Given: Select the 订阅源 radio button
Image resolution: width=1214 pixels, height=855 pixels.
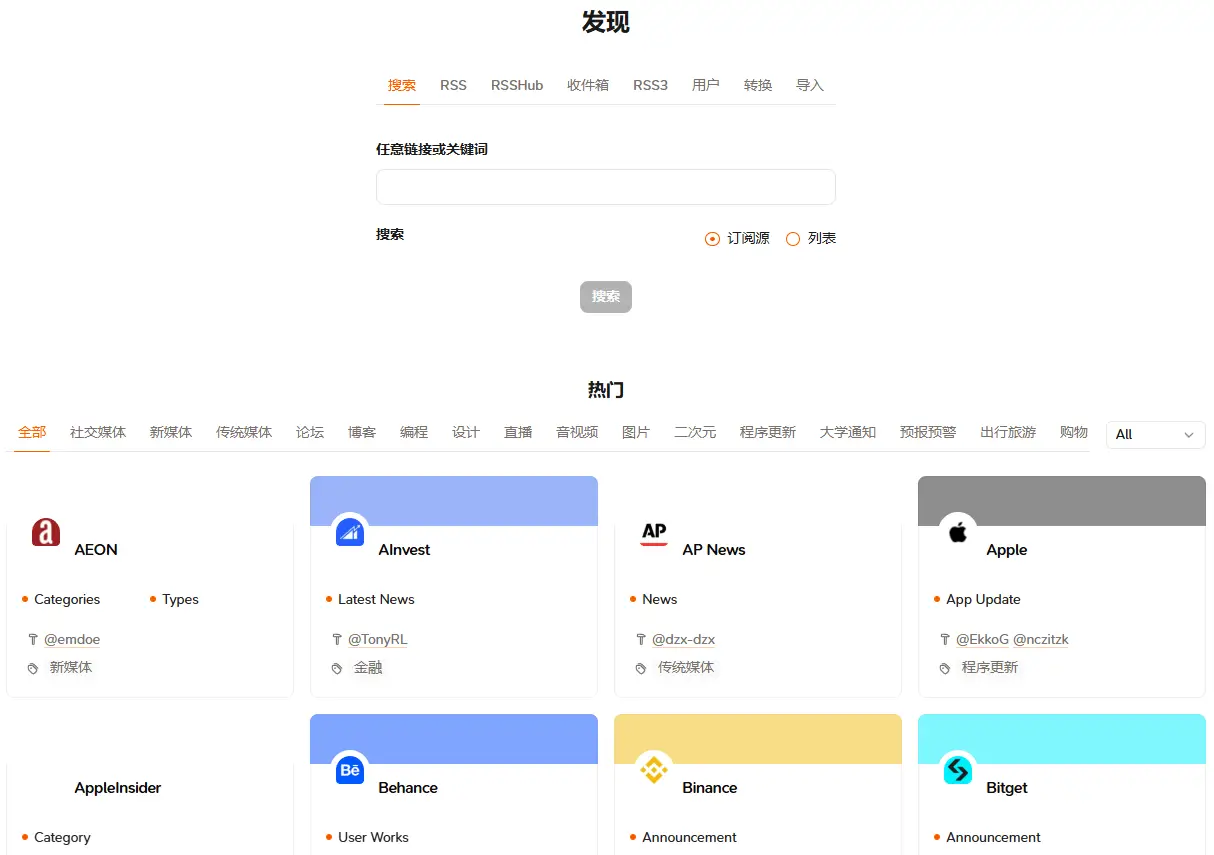Looking at the screenshot, I should (x=712, y=239).
